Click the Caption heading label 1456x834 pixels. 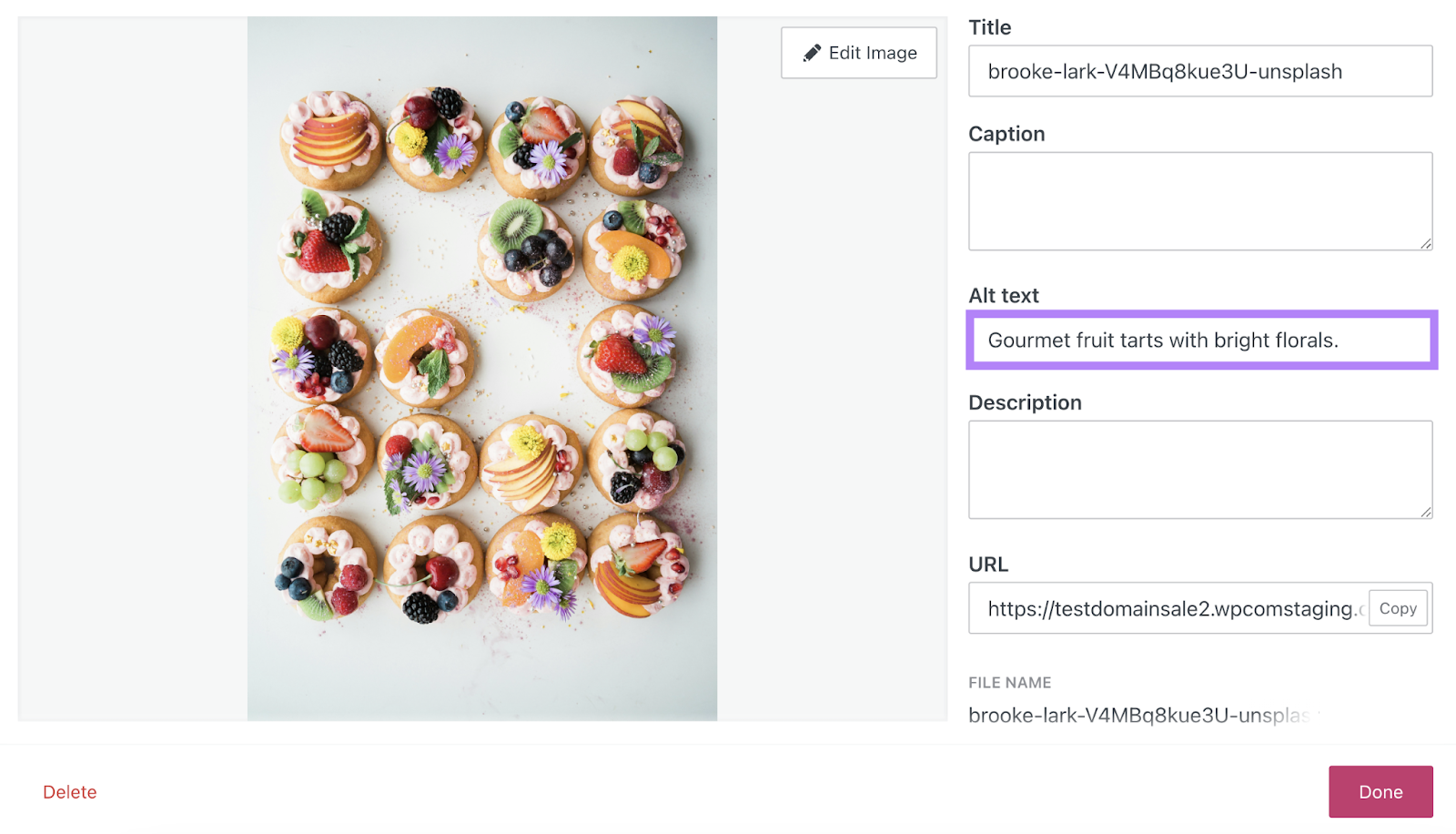pyautogui.click(x=1006, y=133)
